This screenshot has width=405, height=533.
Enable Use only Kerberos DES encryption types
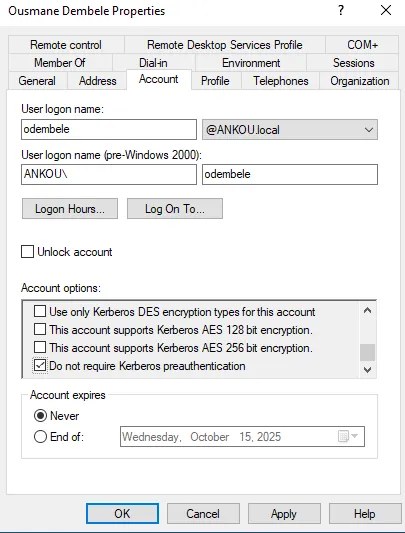40,311
